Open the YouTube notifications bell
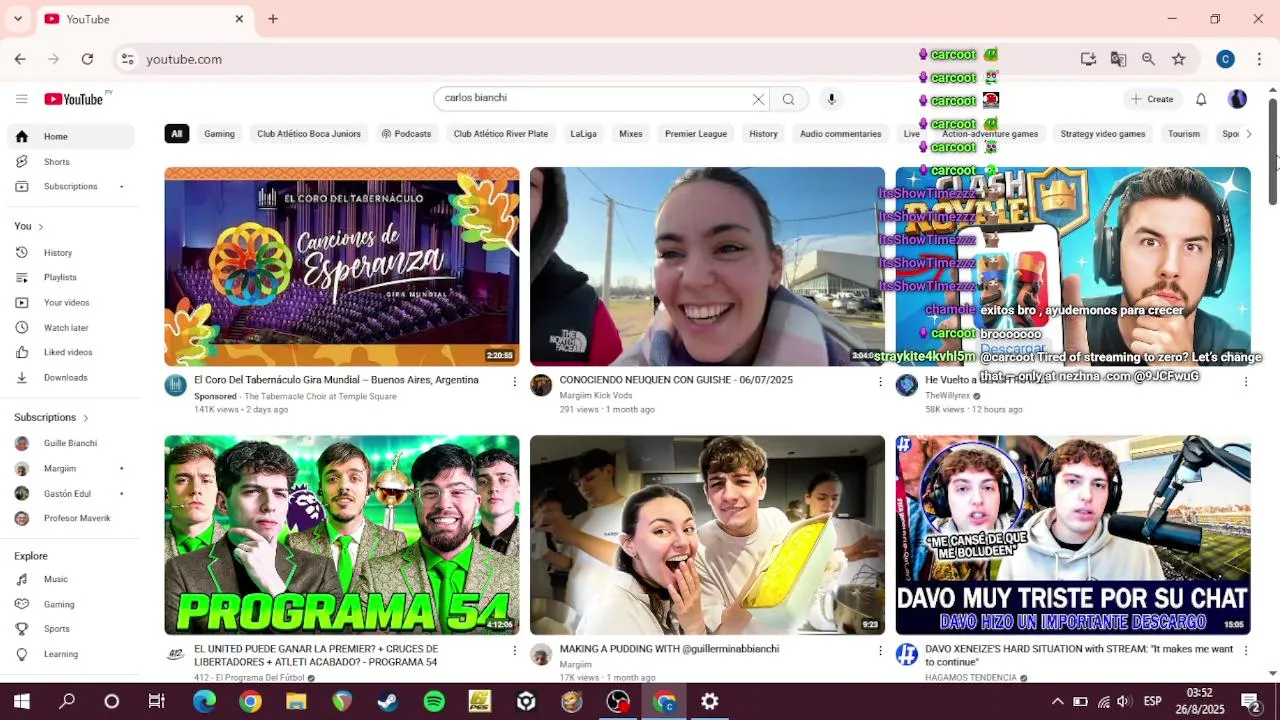This screenshot has width=1280, height=720. 1201,99
